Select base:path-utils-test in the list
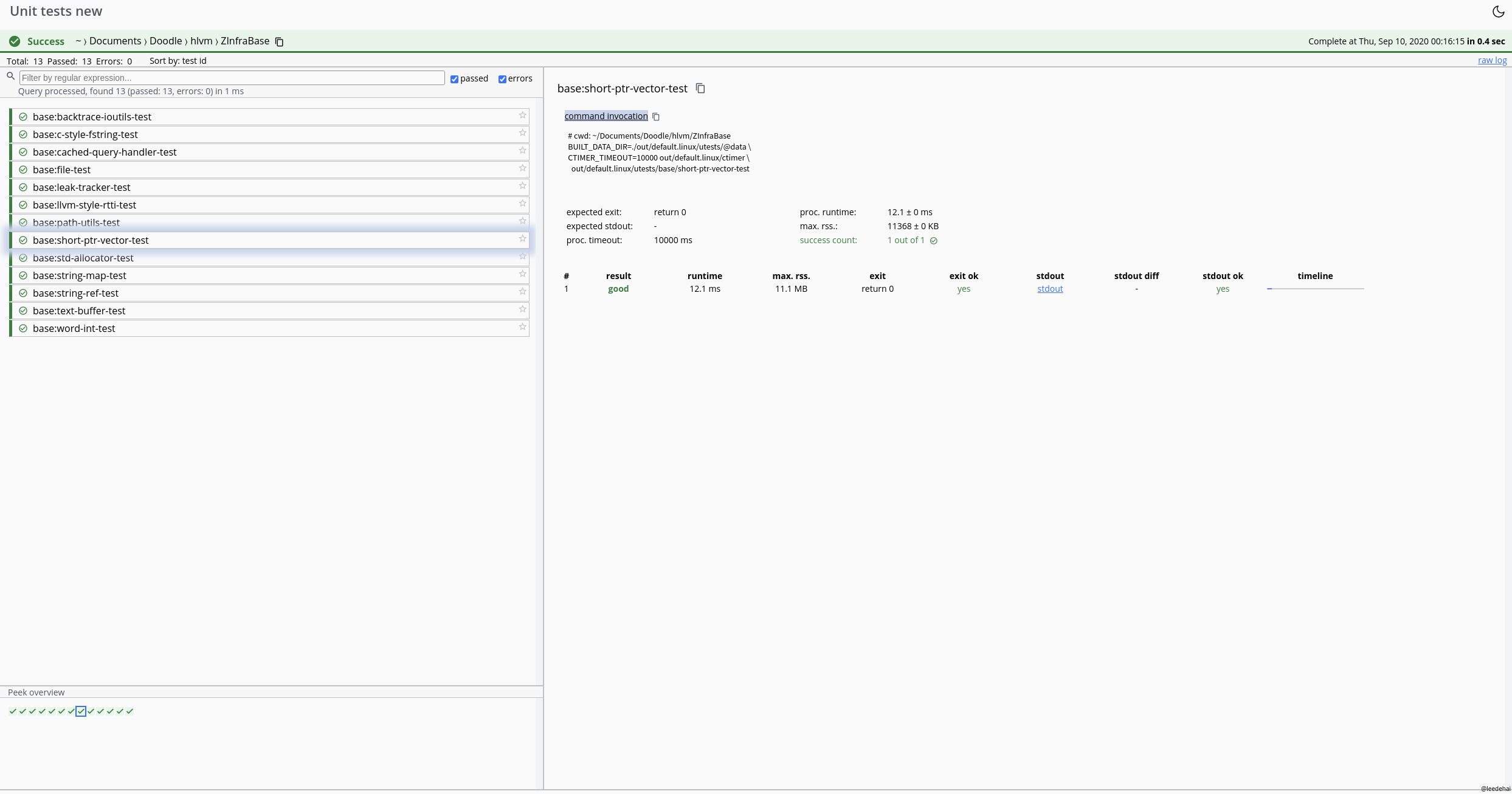 [270, 223]
